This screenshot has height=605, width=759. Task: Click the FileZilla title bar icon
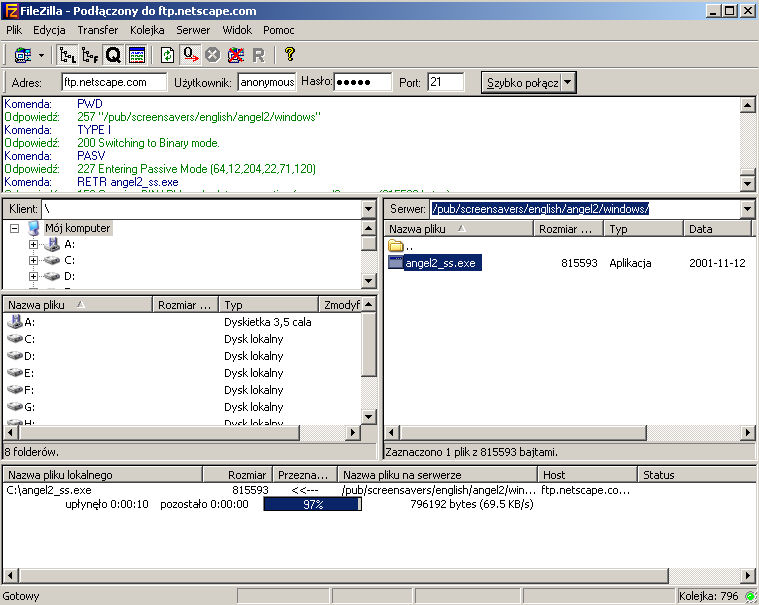click(11, 11)
